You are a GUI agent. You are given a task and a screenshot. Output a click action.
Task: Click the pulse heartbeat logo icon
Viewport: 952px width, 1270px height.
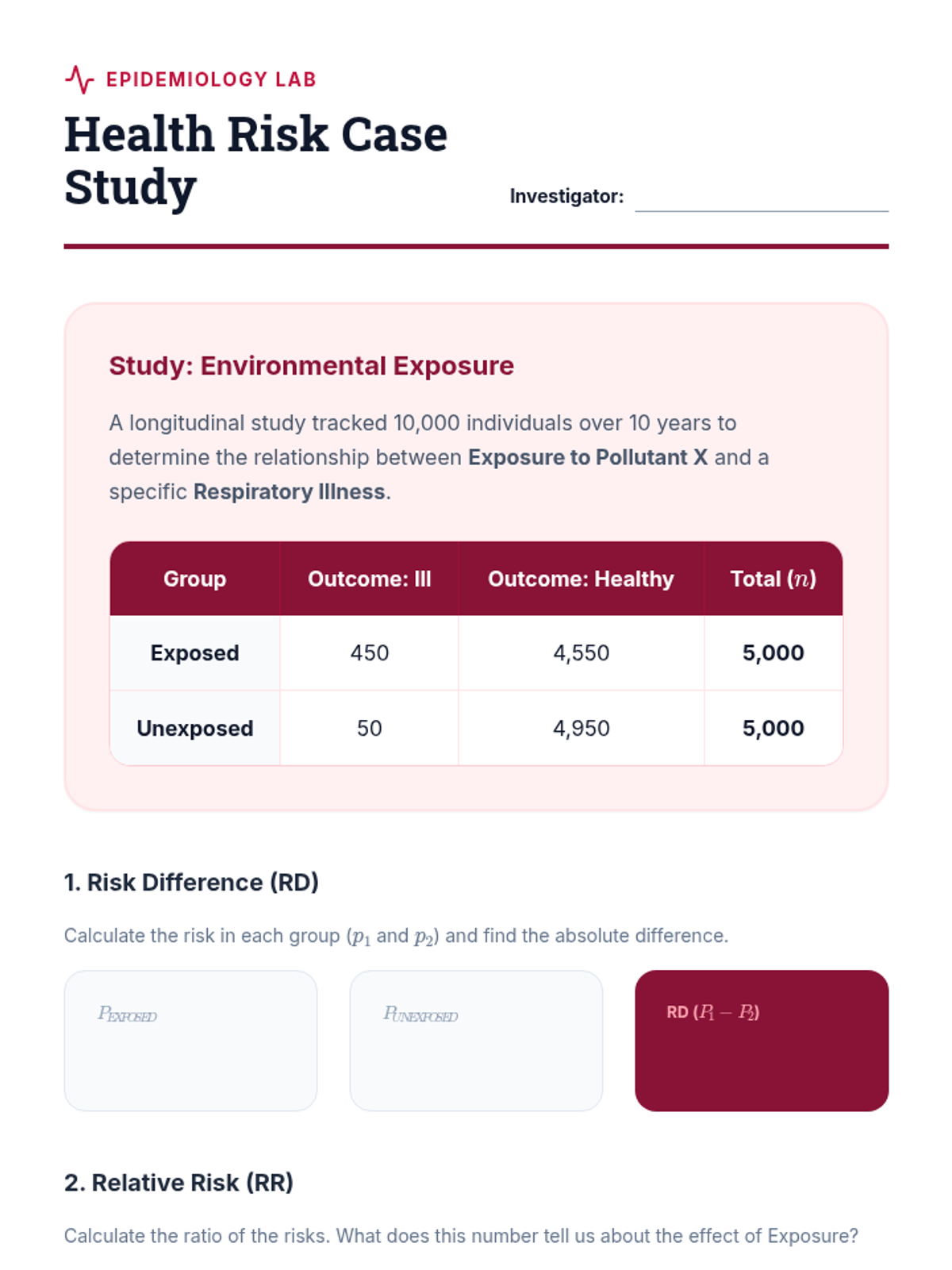point(79,79)
